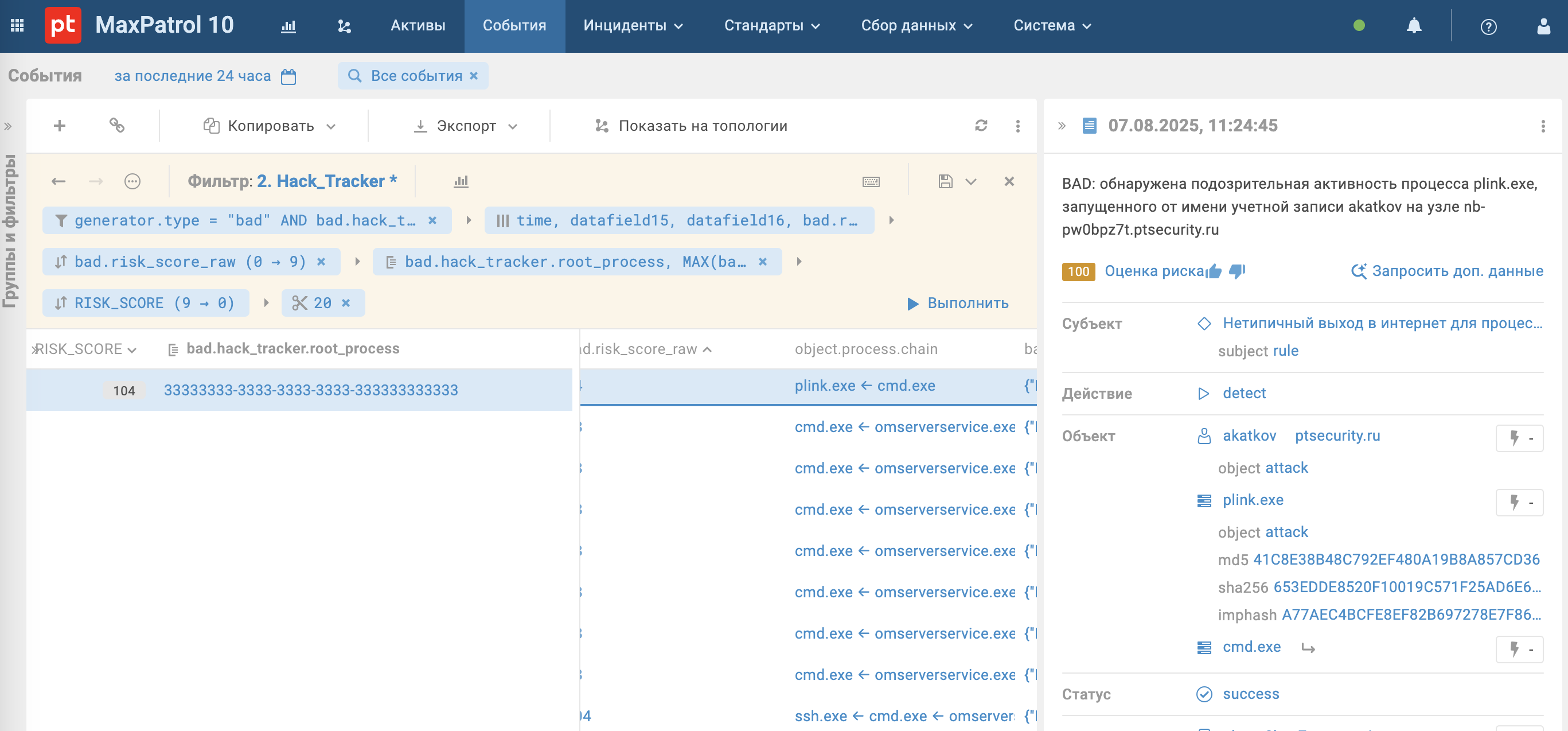Click the parent process arrow next to cmd.exe
1568x731 pixels.
click(x=1308, y=648)
